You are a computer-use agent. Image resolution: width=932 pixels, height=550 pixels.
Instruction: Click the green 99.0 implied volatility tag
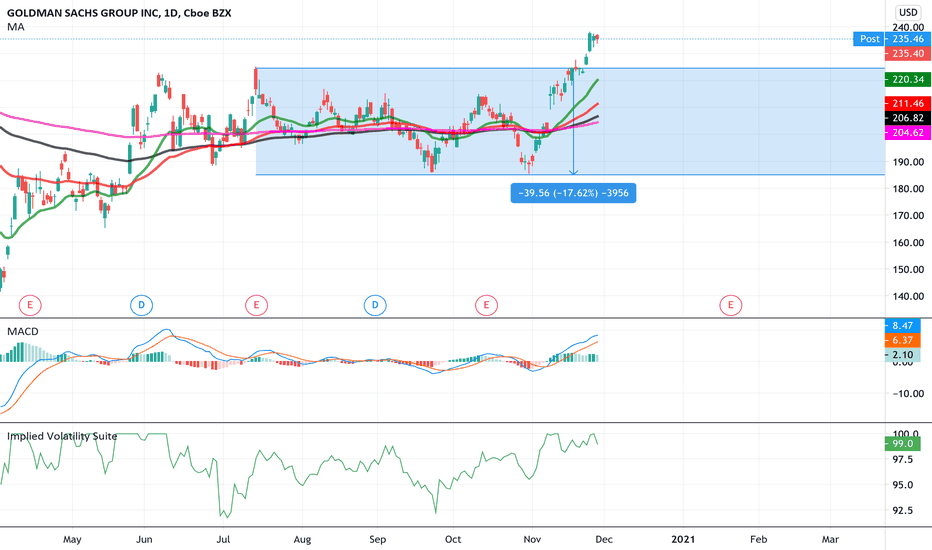click(902, 444)
